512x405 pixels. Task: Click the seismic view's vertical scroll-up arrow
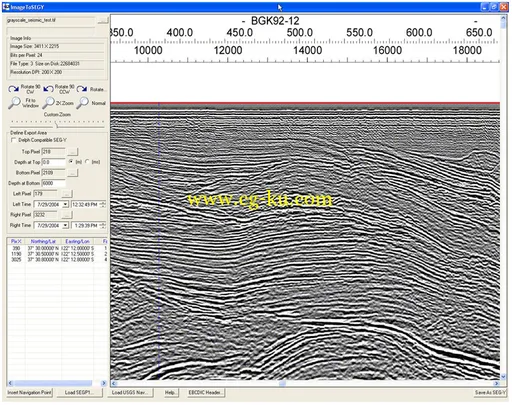point(503,18)
